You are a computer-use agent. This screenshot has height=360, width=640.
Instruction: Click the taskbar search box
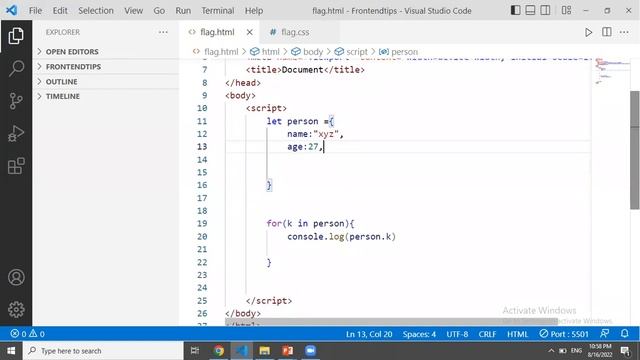pyautogui.click(x=103, y=351)
